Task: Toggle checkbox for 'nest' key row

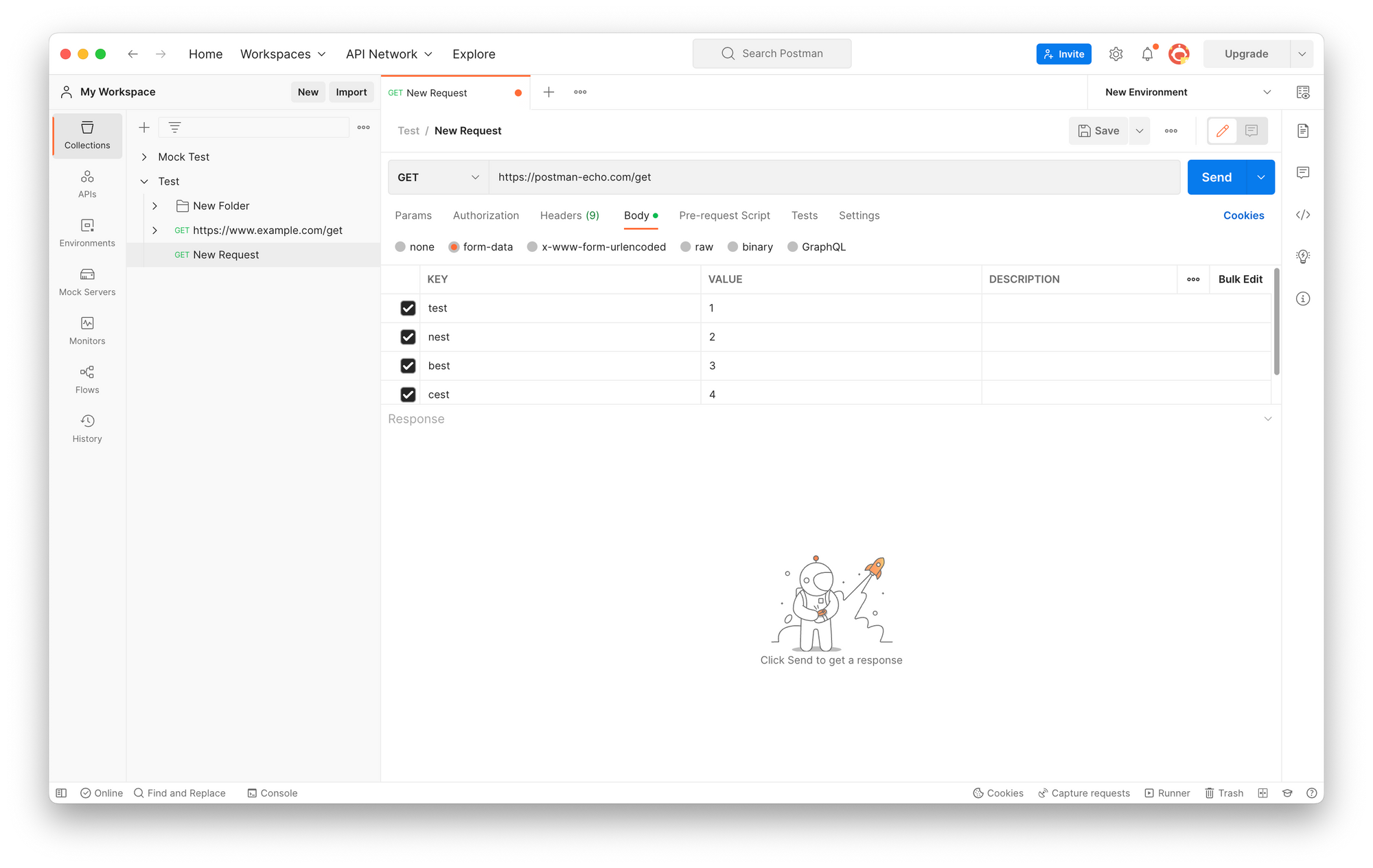Action: (x=407, y=336)
